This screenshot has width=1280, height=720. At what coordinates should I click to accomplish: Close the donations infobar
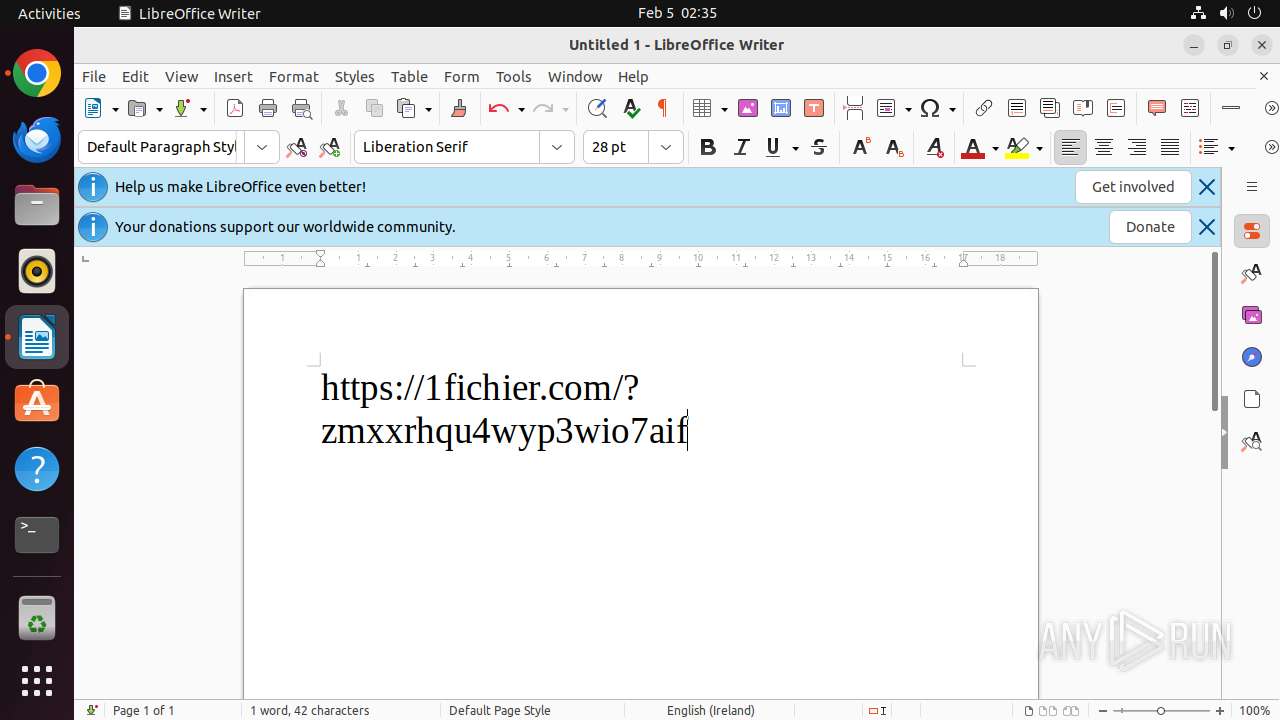[x=1207, y=227]
